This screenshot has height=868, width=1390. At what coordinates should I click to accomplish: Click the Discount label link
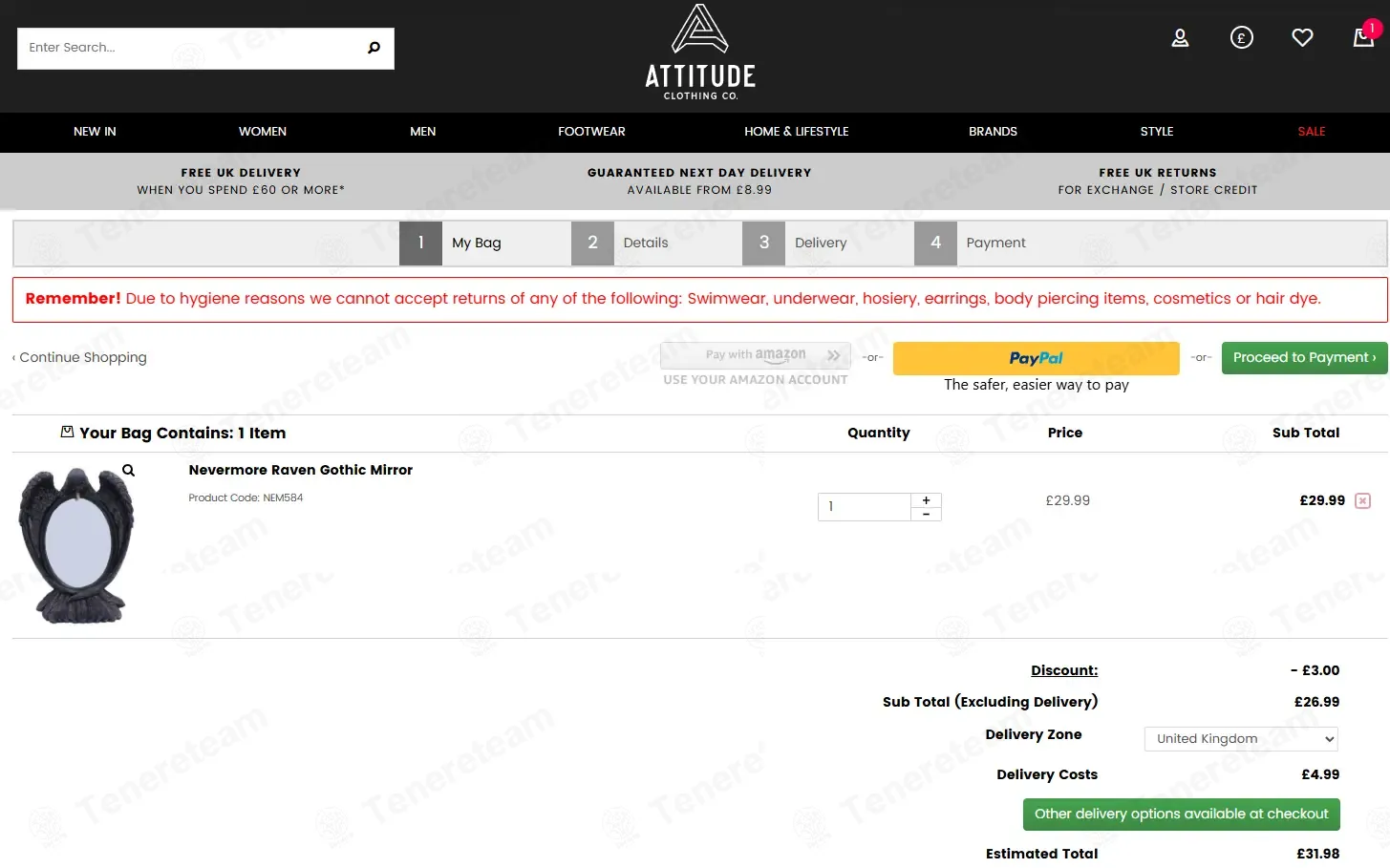tap(1064, 670)
